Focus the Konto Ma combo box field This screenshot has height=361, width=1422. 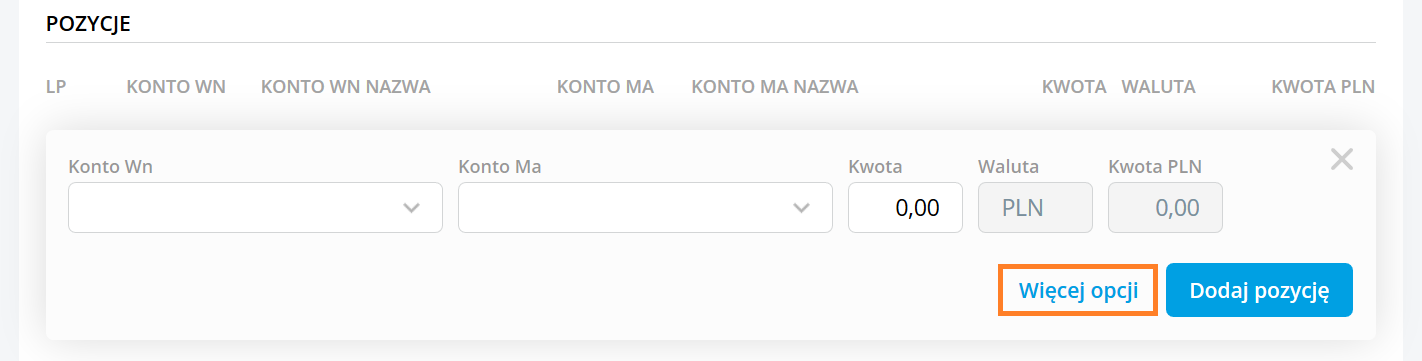[x=645, y=207]
